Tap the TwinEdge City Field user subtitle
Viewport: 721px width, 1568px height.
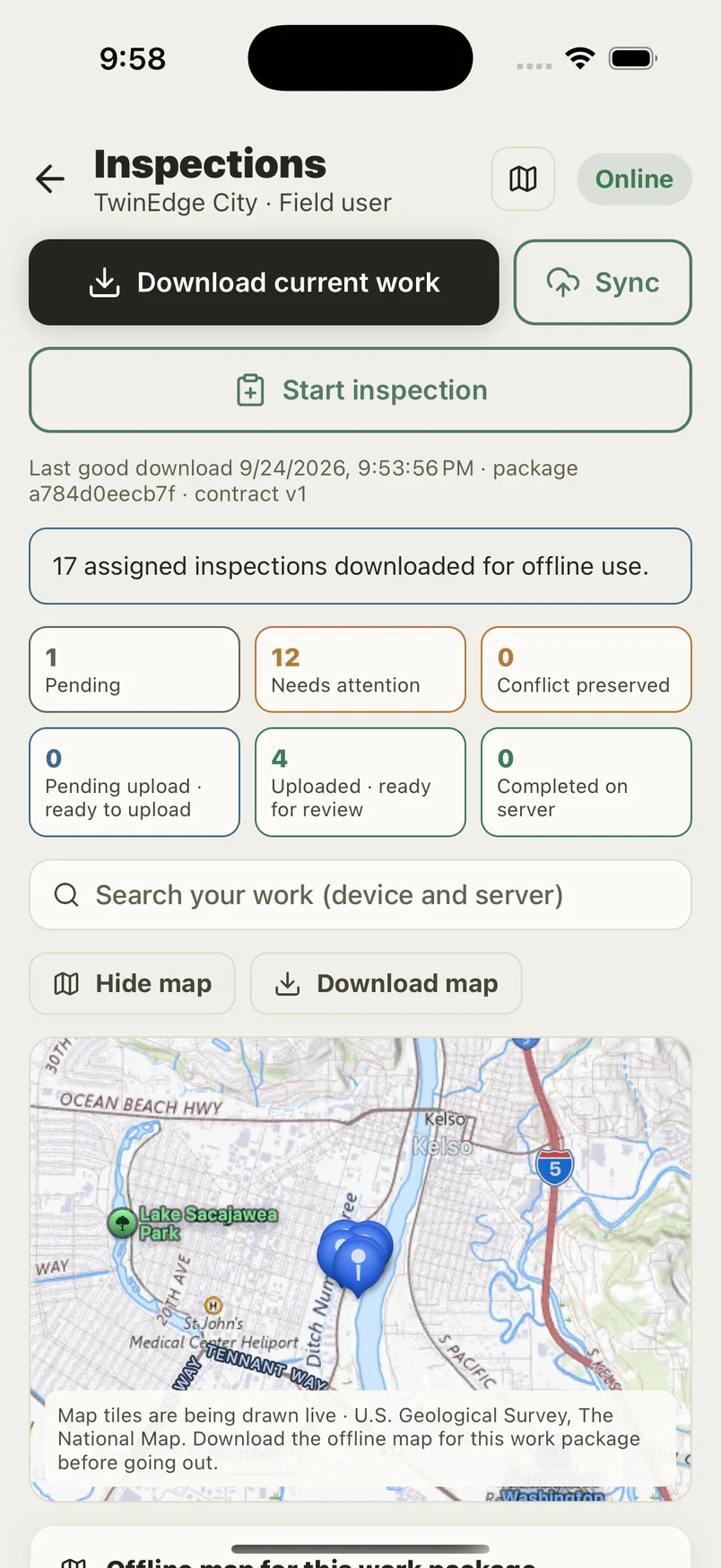(243, 203)
